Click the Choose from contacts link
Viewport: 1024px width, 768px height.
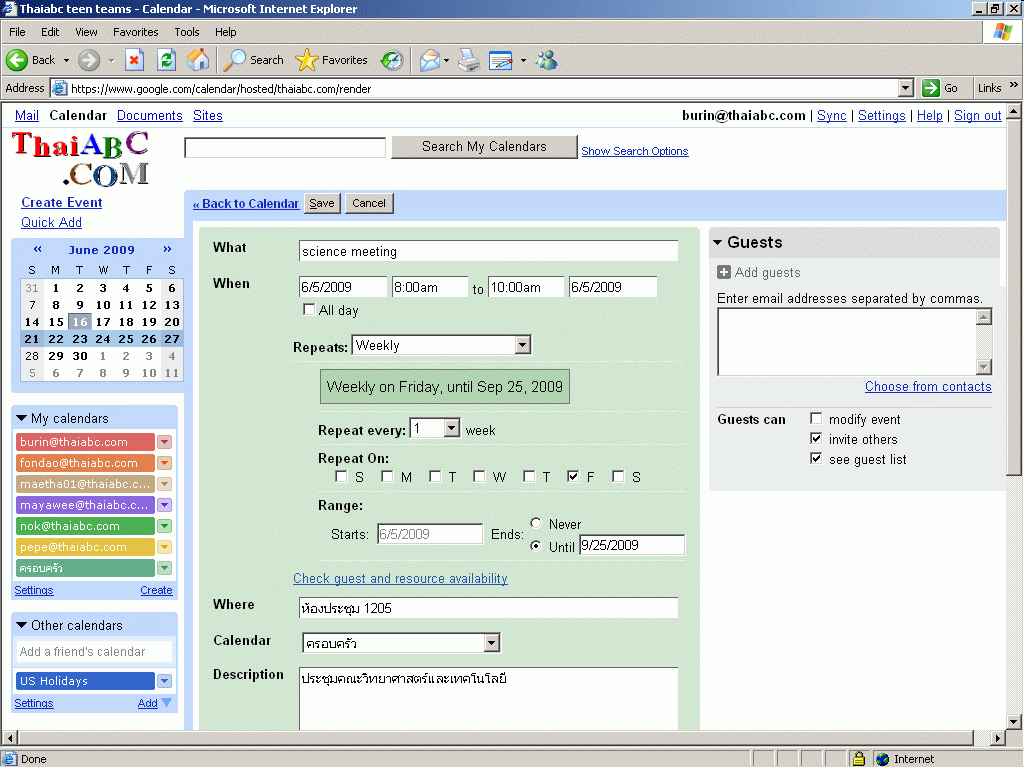(928, 387)
